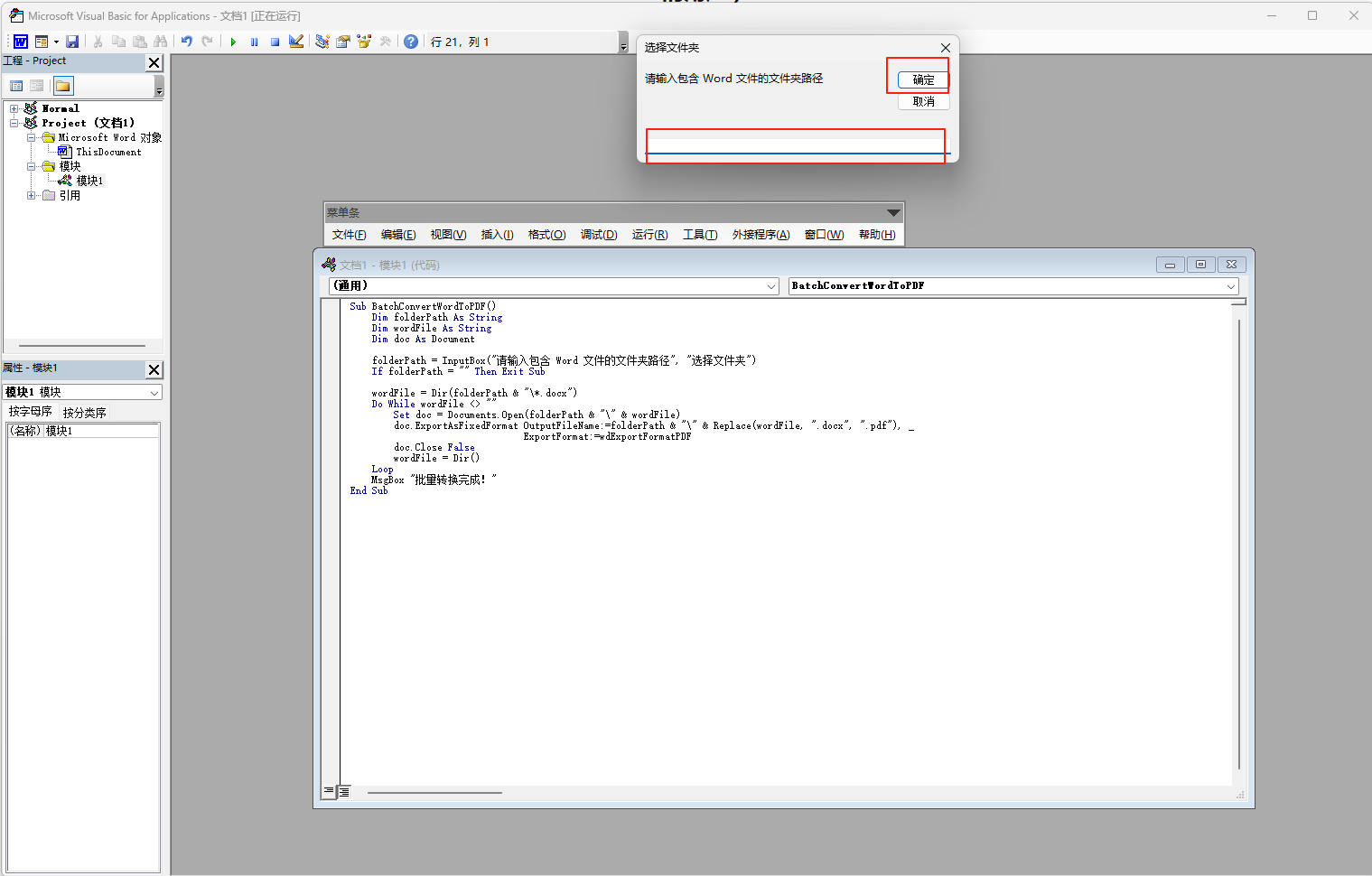The height and width of the screenshot is (876, 1372).
Task: Click the 菜单条 toolbar options arrow
Action: click(893, 213)
